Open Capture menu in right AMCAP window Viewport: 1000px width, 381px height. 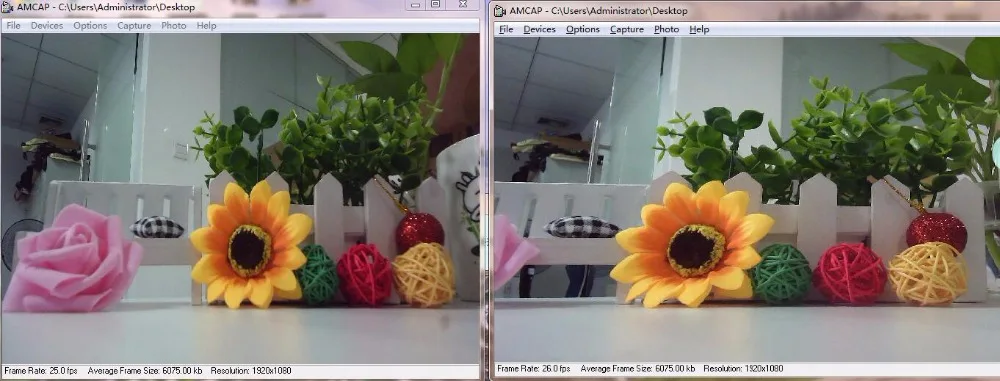click(627, 29)
